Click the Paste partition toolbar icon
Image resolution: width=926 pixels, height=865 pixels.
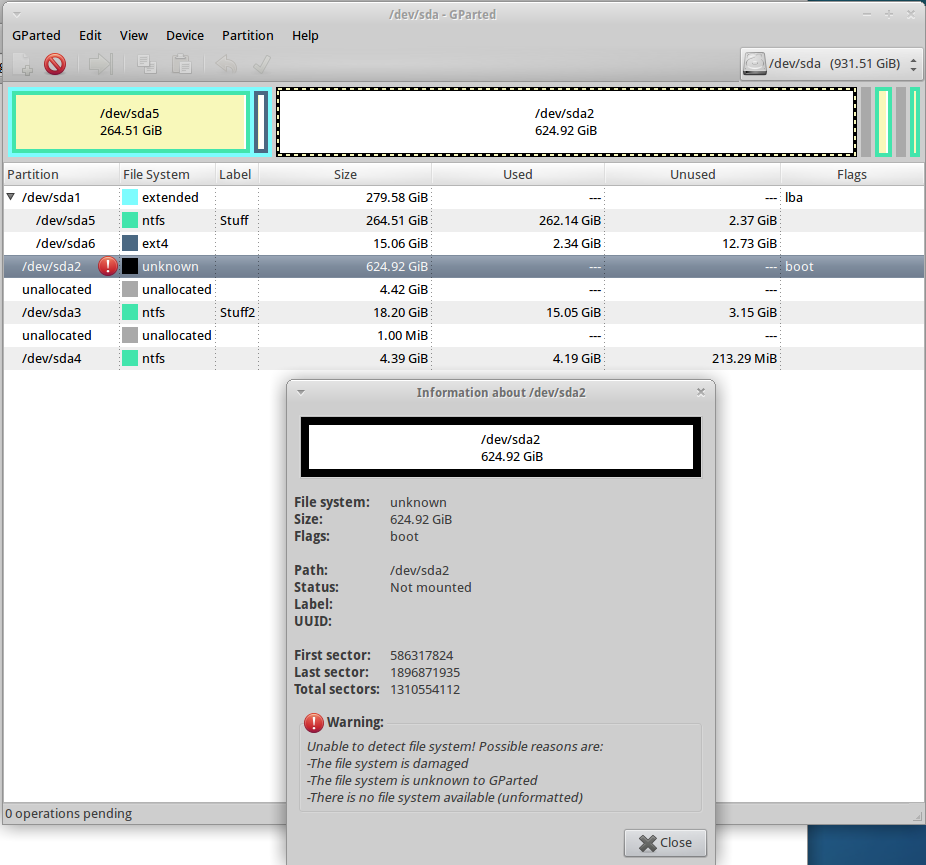[x=181, y=64]
